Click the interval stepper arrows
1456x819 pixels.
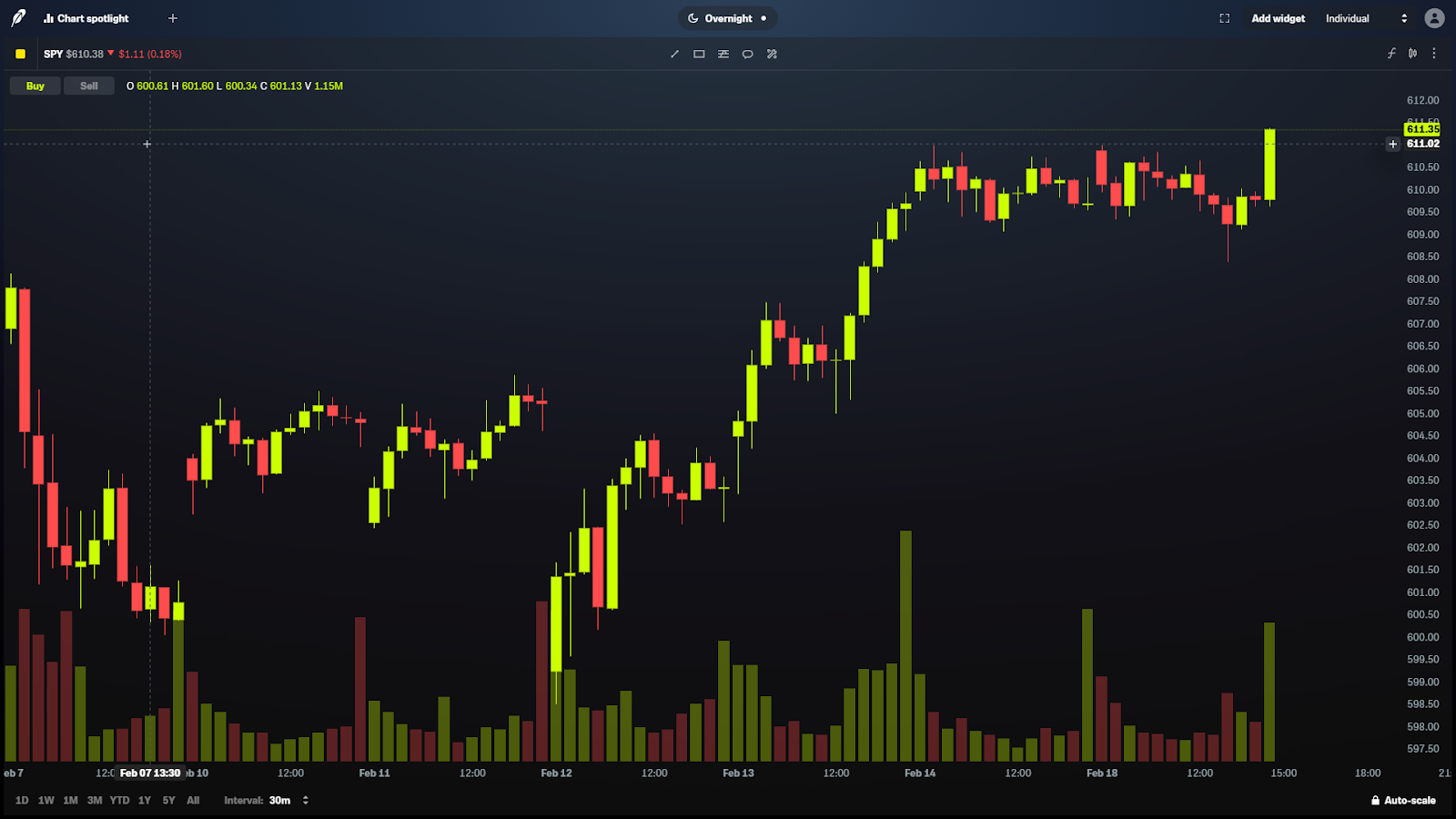305,801
